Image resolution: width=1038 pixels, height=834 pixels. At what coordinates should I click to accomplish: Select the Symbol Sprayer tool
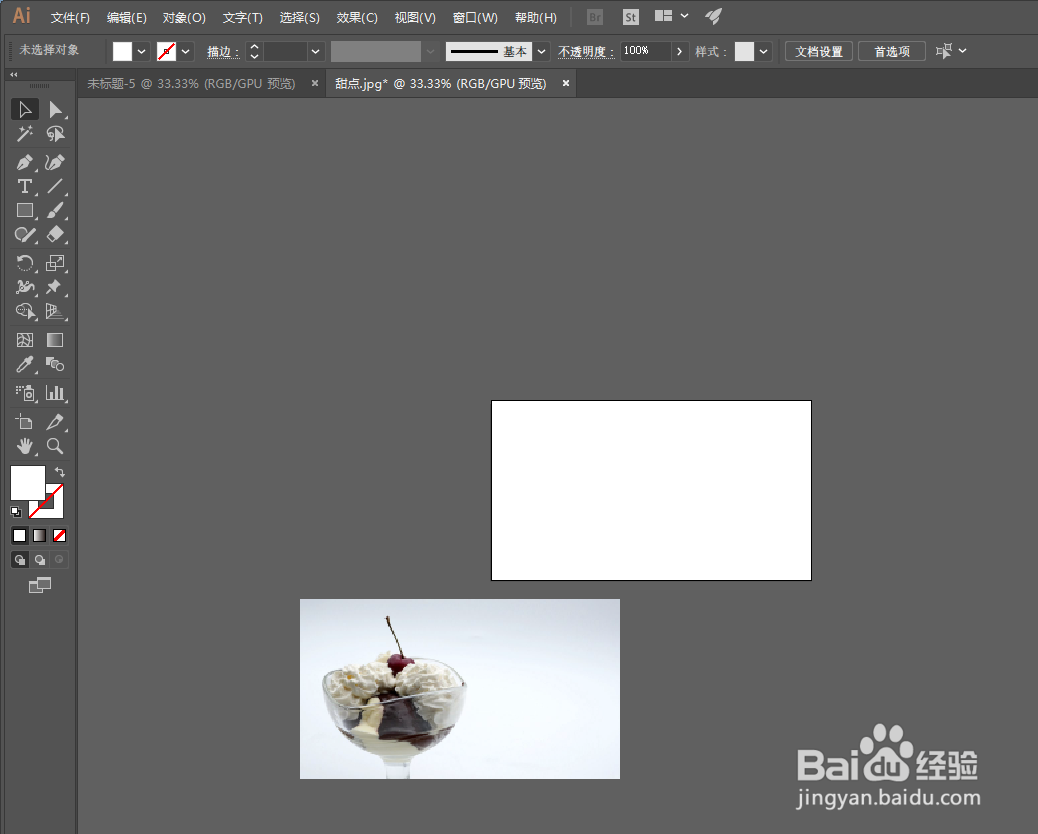(x=25, y=393)
